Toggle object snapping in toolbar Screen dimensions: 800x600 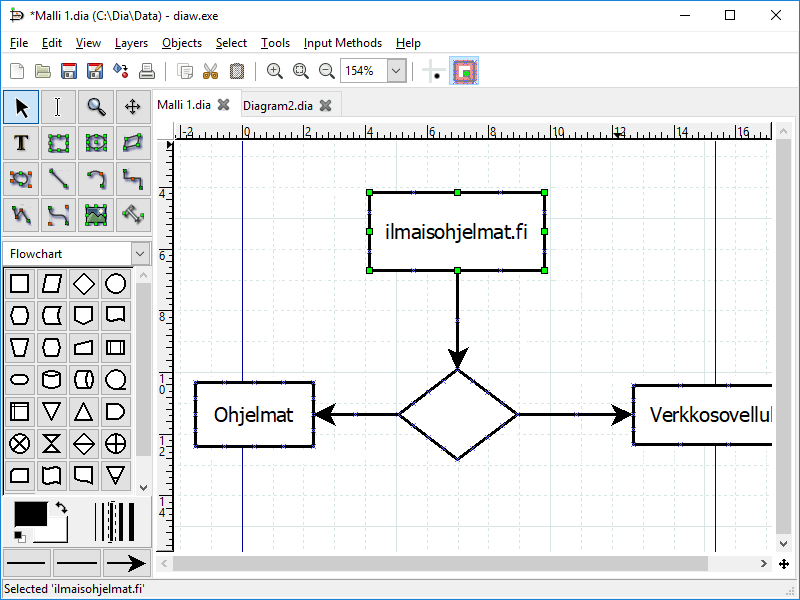pos(464,71)
